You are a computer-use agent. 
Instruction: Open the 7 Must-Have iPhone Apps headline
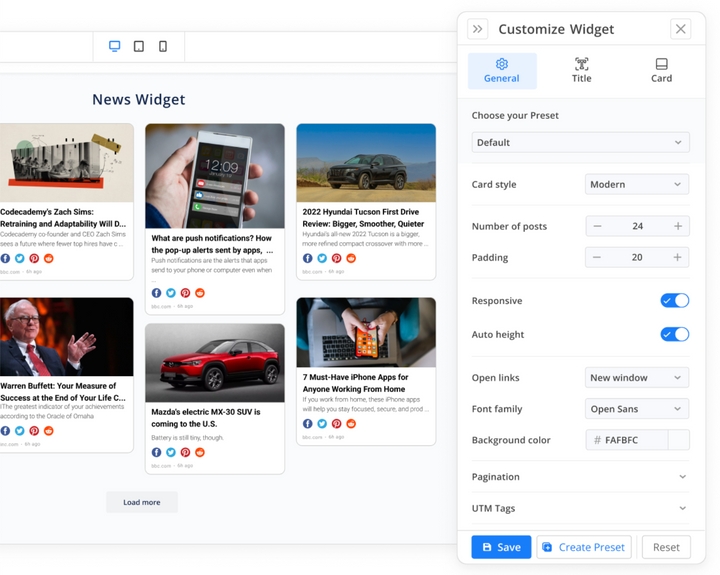coord(355,383)
